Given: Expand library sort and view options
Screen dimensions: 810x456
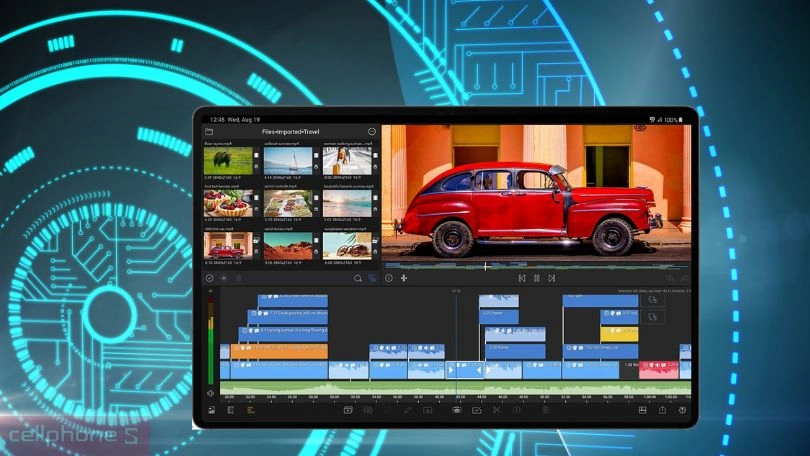Looking at the screenshot, I should (x=372, y=278).
